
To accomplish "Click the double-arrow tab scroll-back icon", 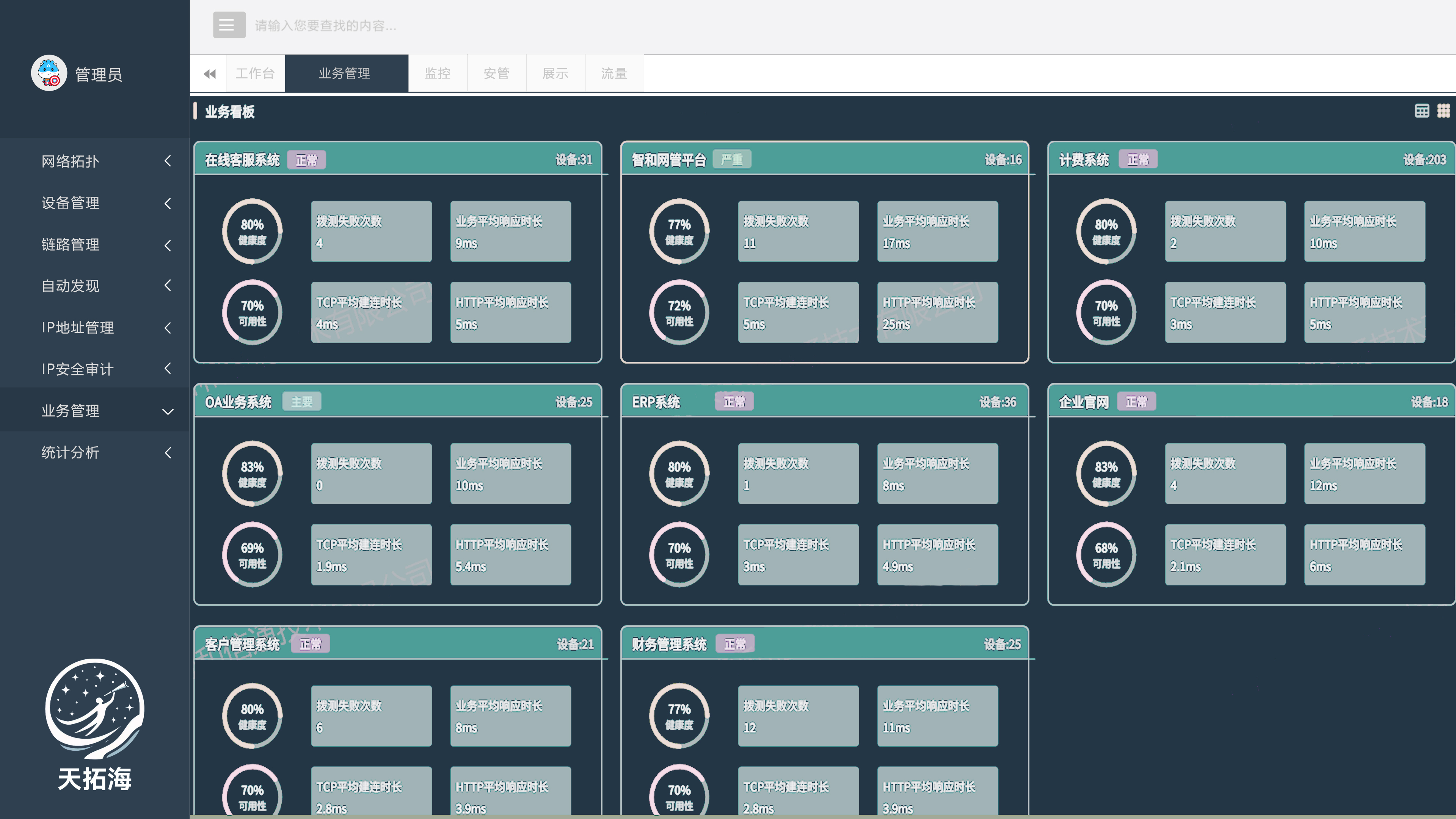I will (x=209, y=74).
